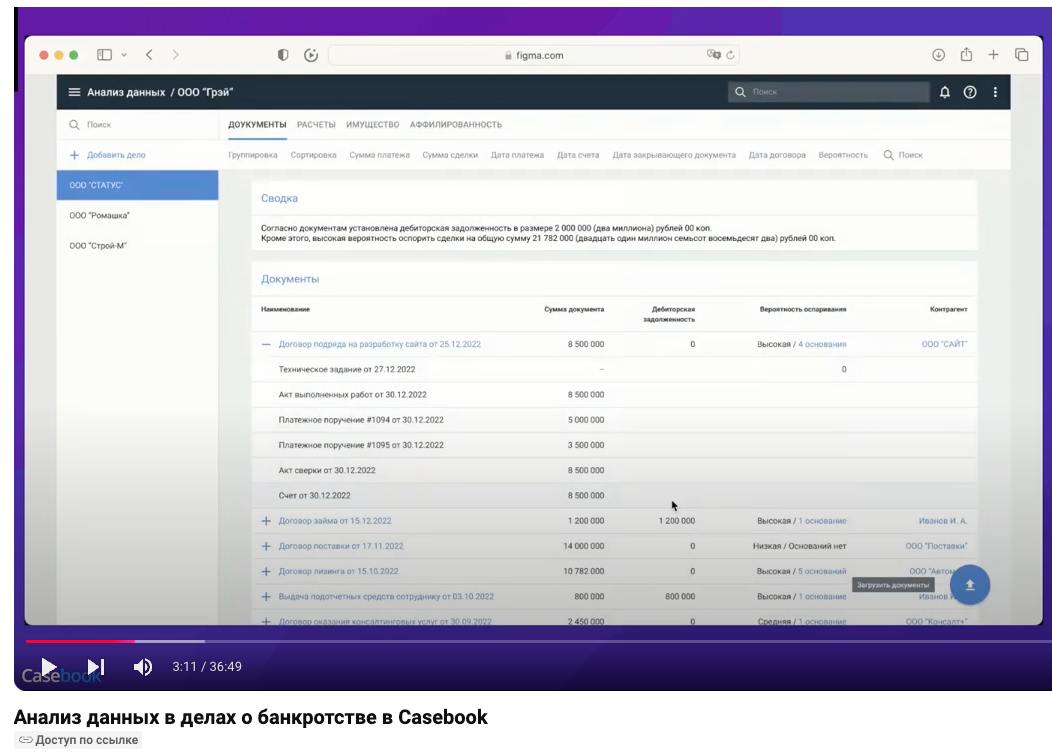Open the Группировка filter
Screen dimensions: 1052x756
click(252, 155)
